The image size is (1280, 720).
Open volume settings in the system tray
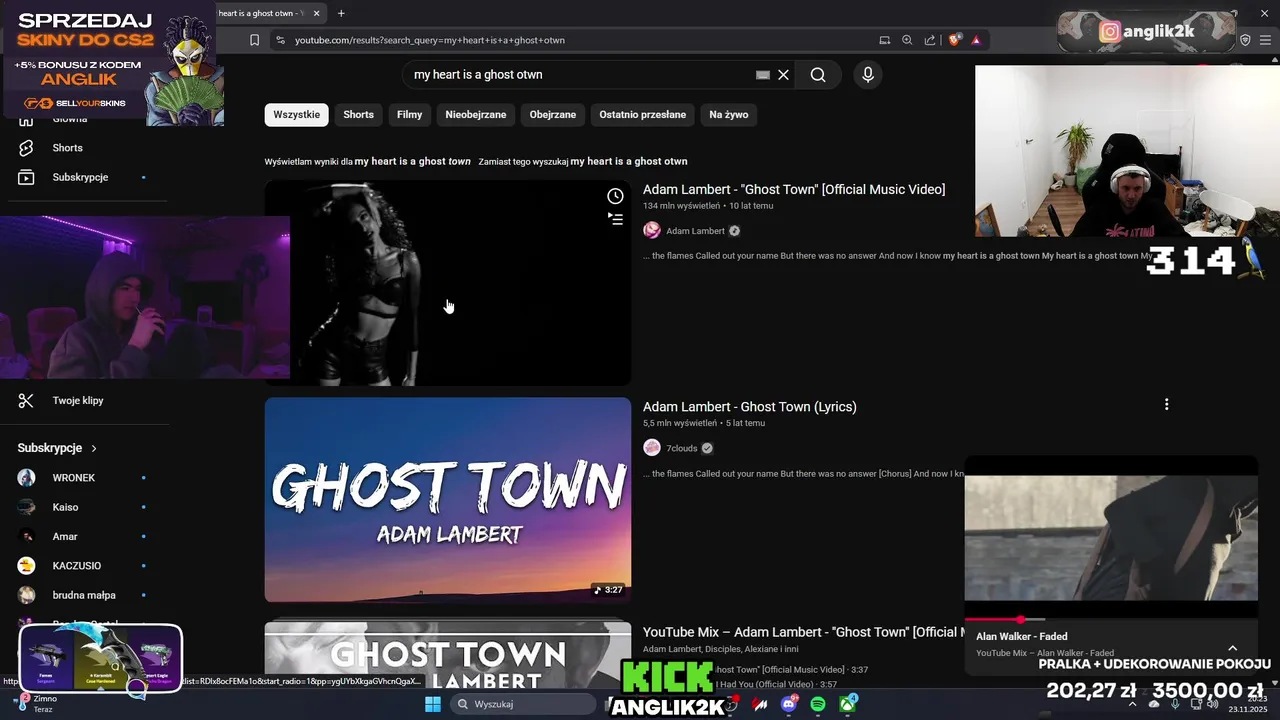tap(1213, 704)
